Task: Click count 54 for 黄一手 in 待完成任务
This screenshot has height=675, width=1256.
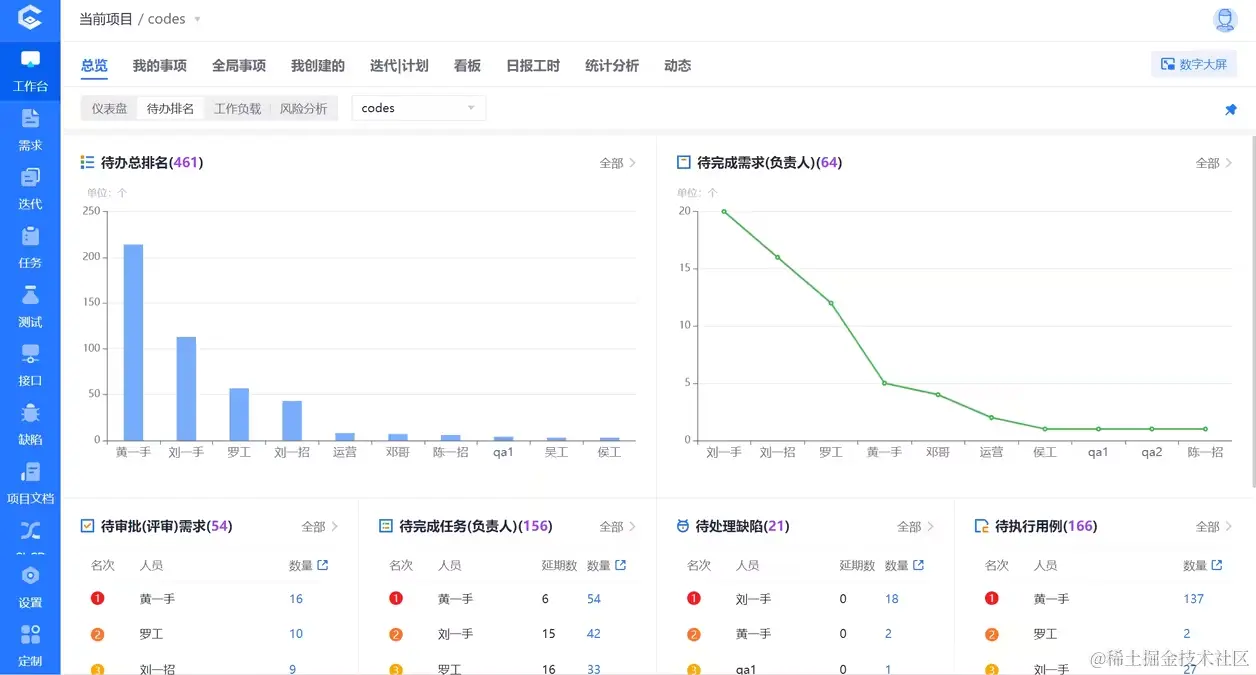Action: [x=594, y=599]
